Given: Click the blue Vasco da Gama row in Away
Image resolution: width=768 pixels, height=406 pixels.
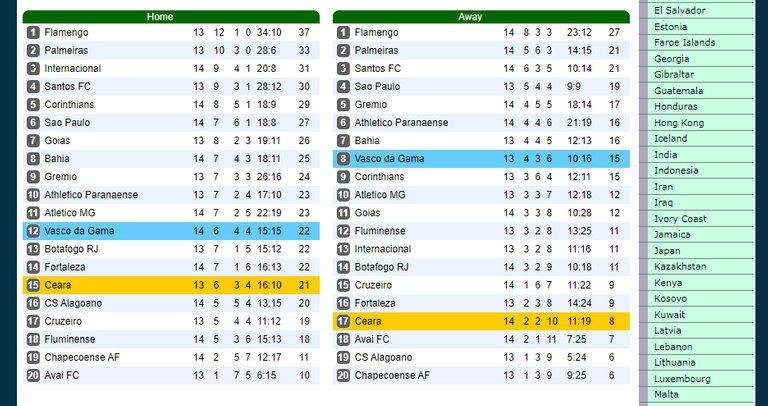Looking at the screenshot, I should click(x=481, y=159).
